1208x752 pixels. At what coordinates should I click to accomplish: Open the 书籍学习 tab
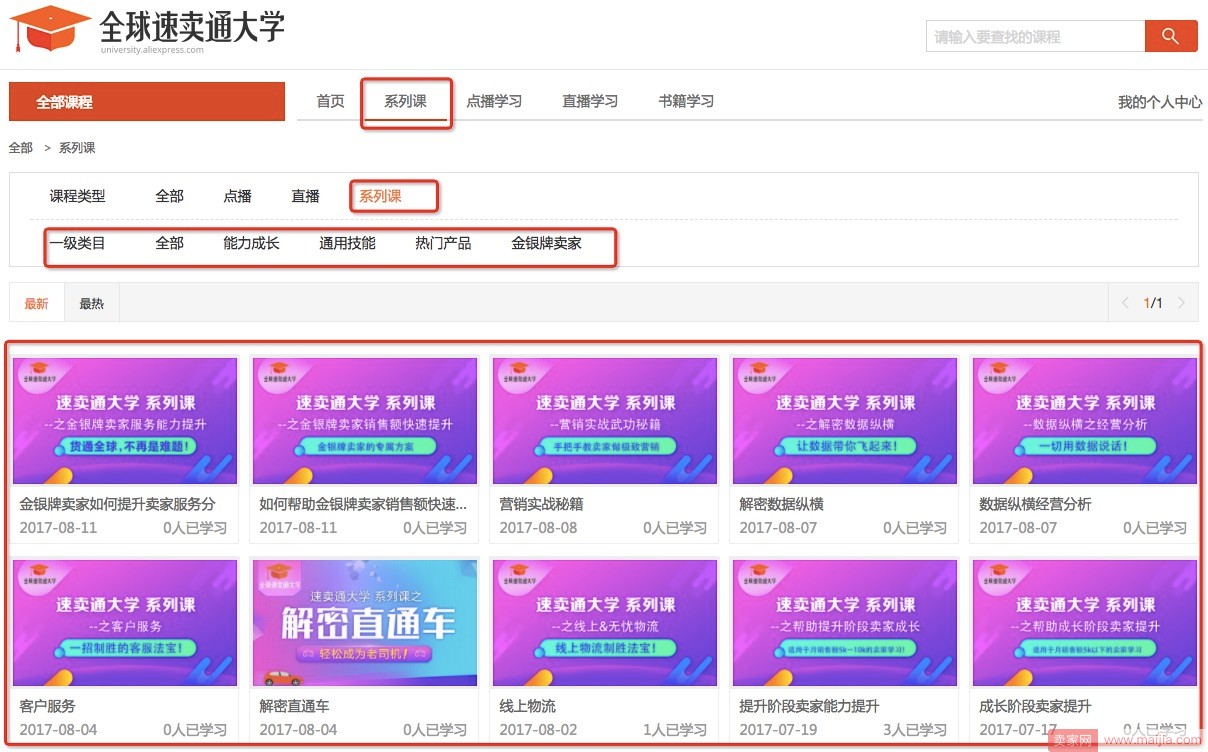[686, 101]
